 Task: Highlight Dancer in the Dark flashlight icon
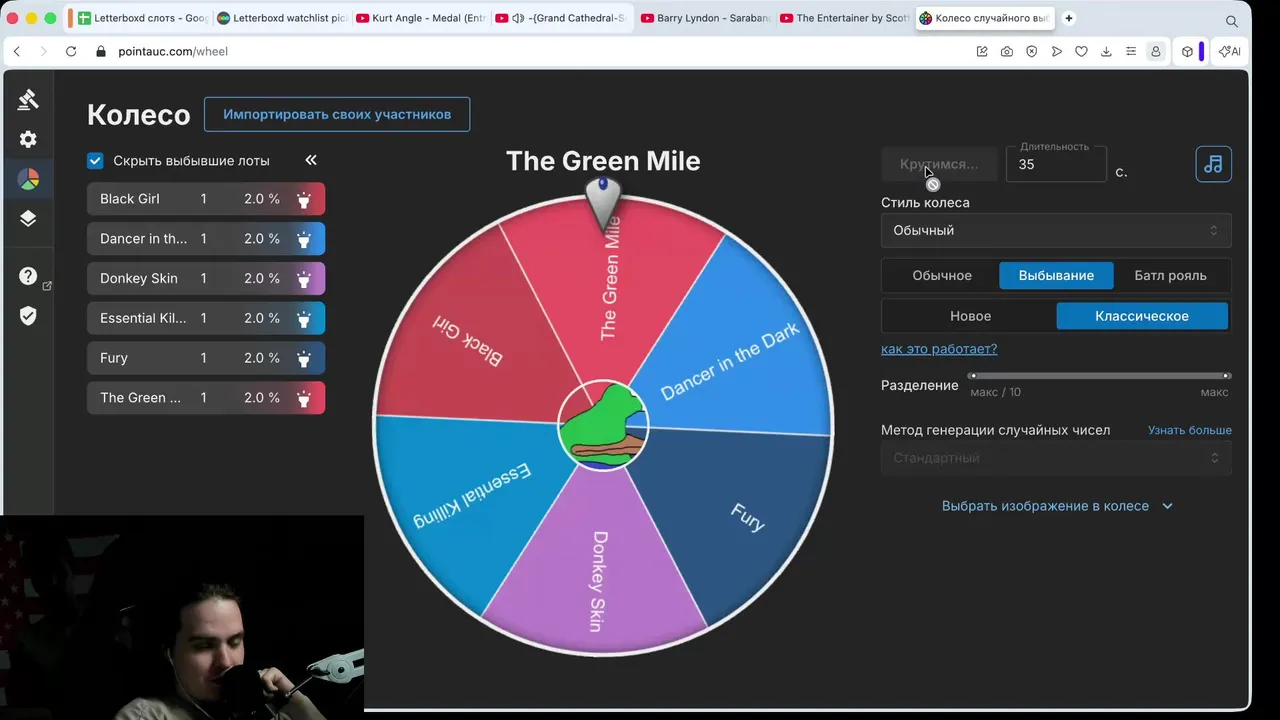click(304, 239)
